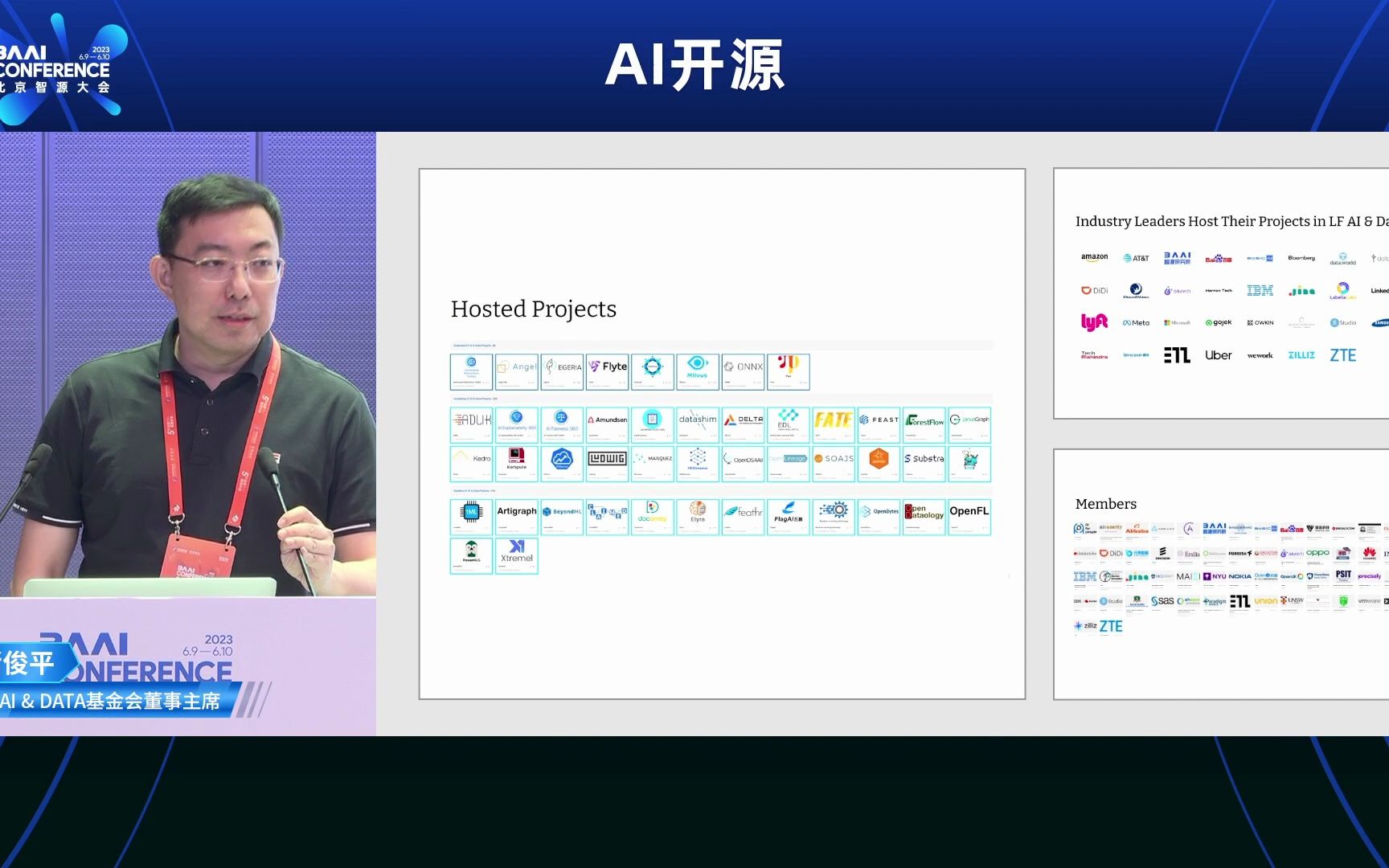Viewport: 1389px width, 868px height.
Task: Select the FlagAI project tile
Action: click(788, 516)
